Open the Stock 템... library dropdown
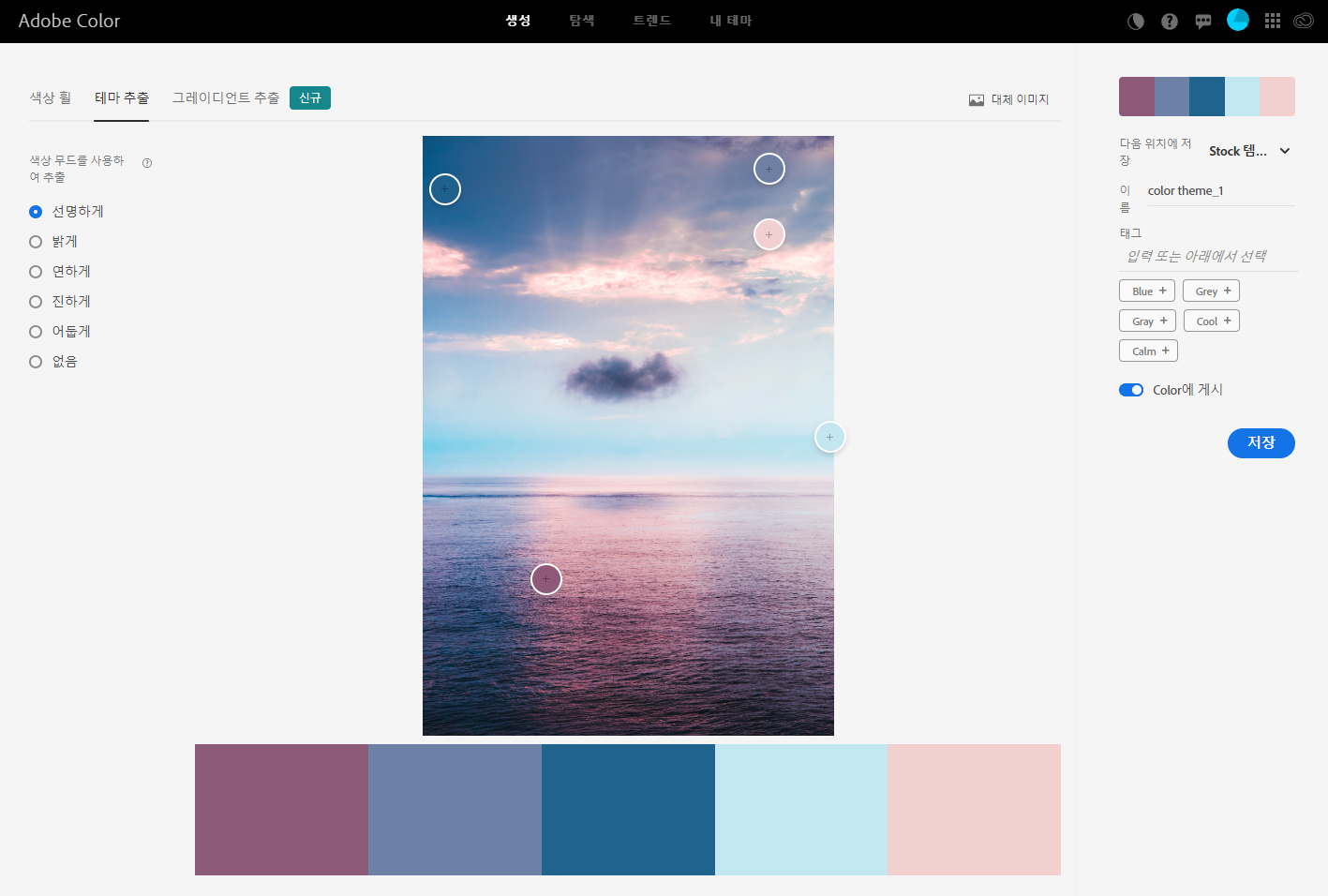Viewport: 1328px width, 896px height. pos(1250,151)
